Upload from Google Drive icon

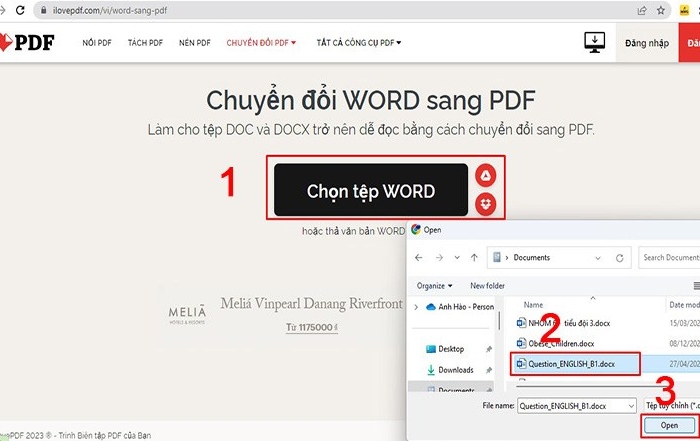click(486, 175)
